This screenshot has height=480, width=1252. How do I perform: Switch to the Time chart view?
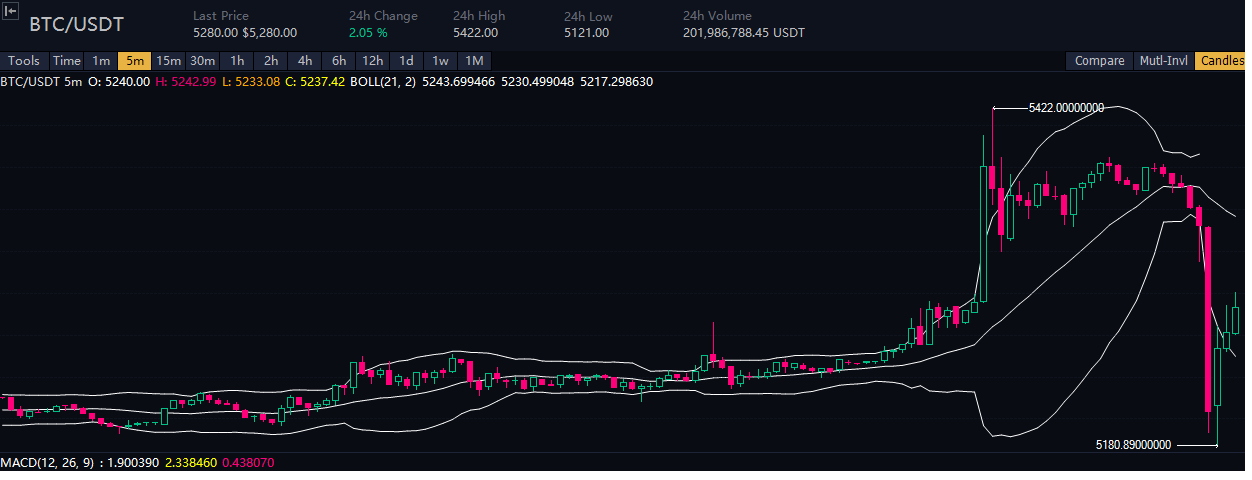pos(67,61)
